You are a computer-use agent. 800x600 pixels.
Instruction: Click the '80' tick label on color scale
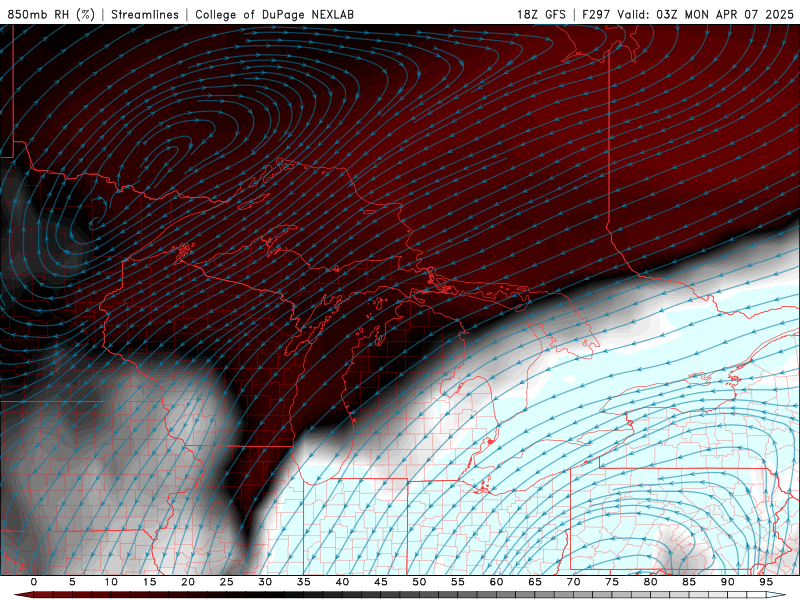click(x=650, y=582)
